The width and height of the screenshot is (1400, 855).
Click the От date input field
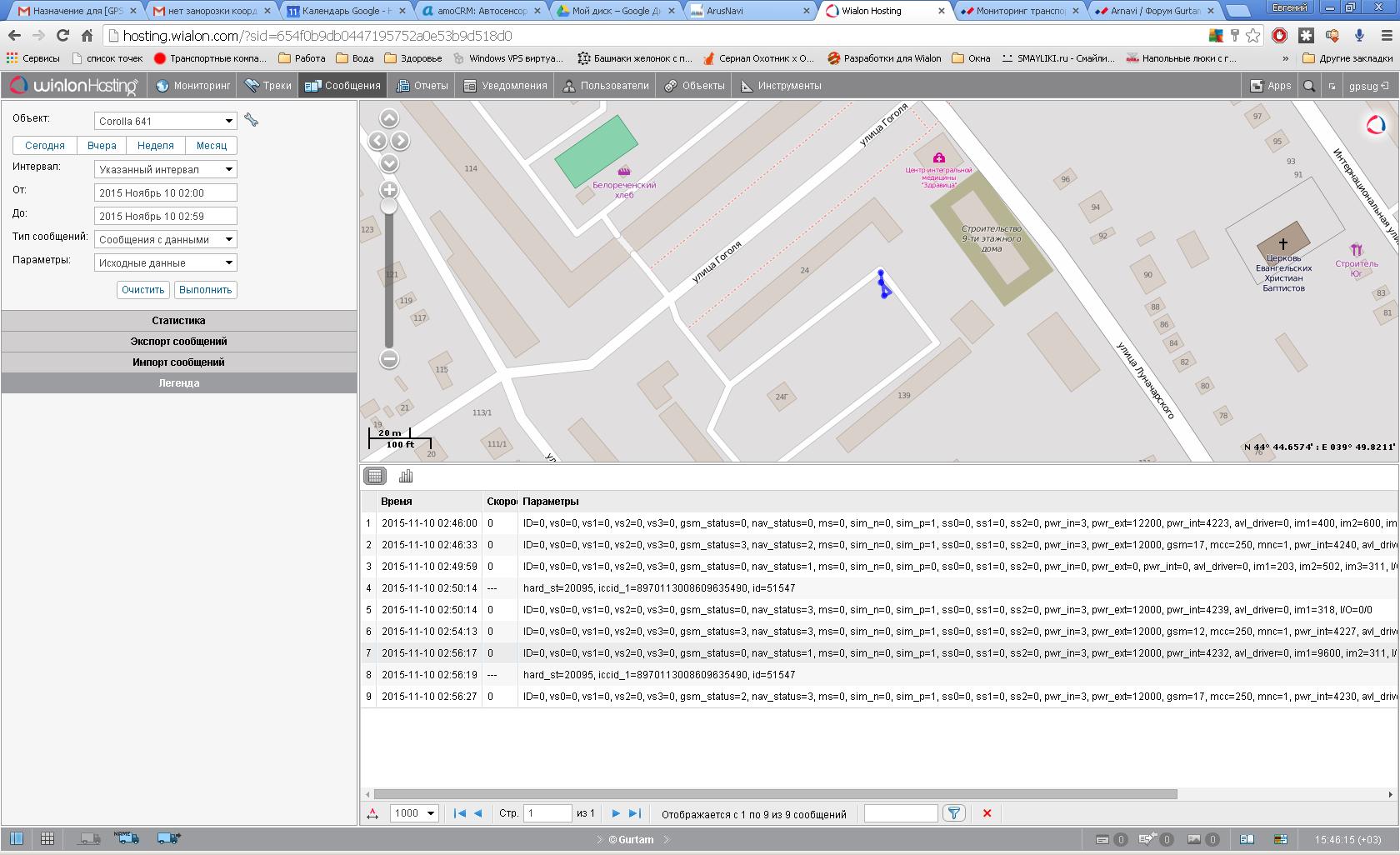pyautogui.click(x=166, y=192)
